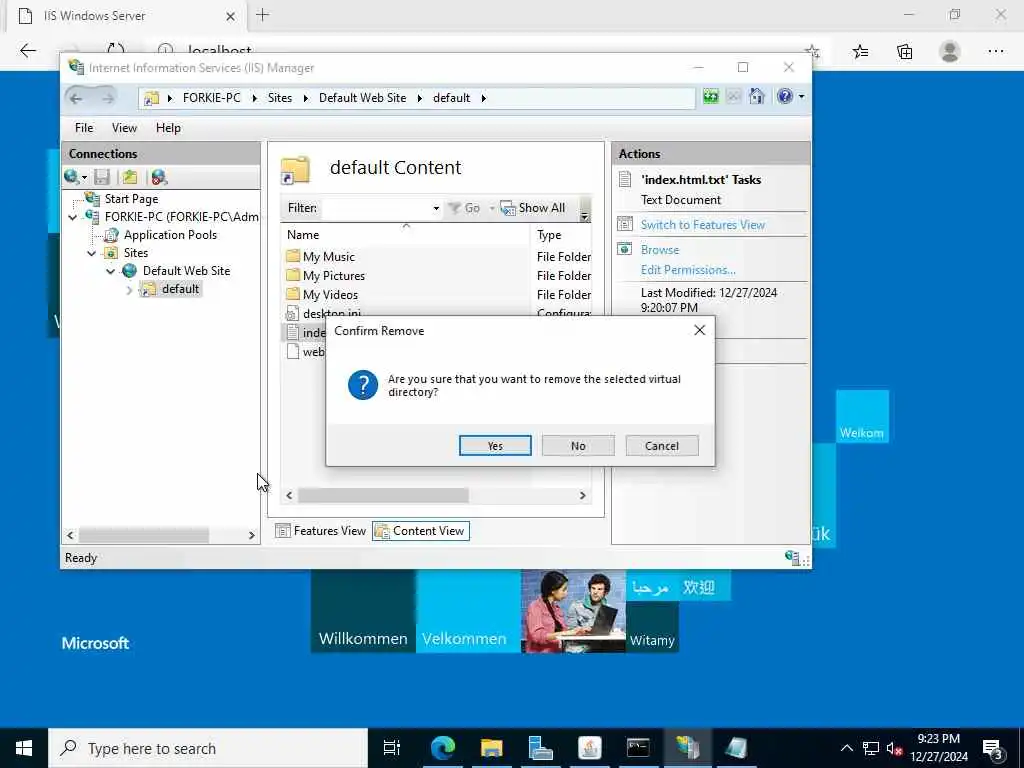This screenshot has height=768, width=1024.
Task: Collapse the FORKIE-PC server node
Action: point(72,217)
